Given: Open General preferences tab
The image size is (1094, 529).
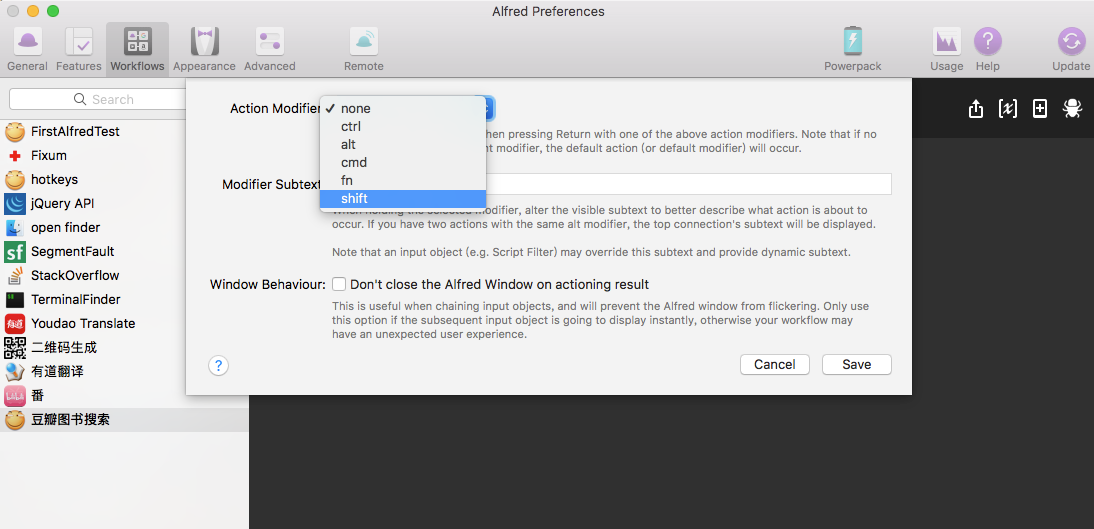Looking at the screenshot, I should click(27, 49).
